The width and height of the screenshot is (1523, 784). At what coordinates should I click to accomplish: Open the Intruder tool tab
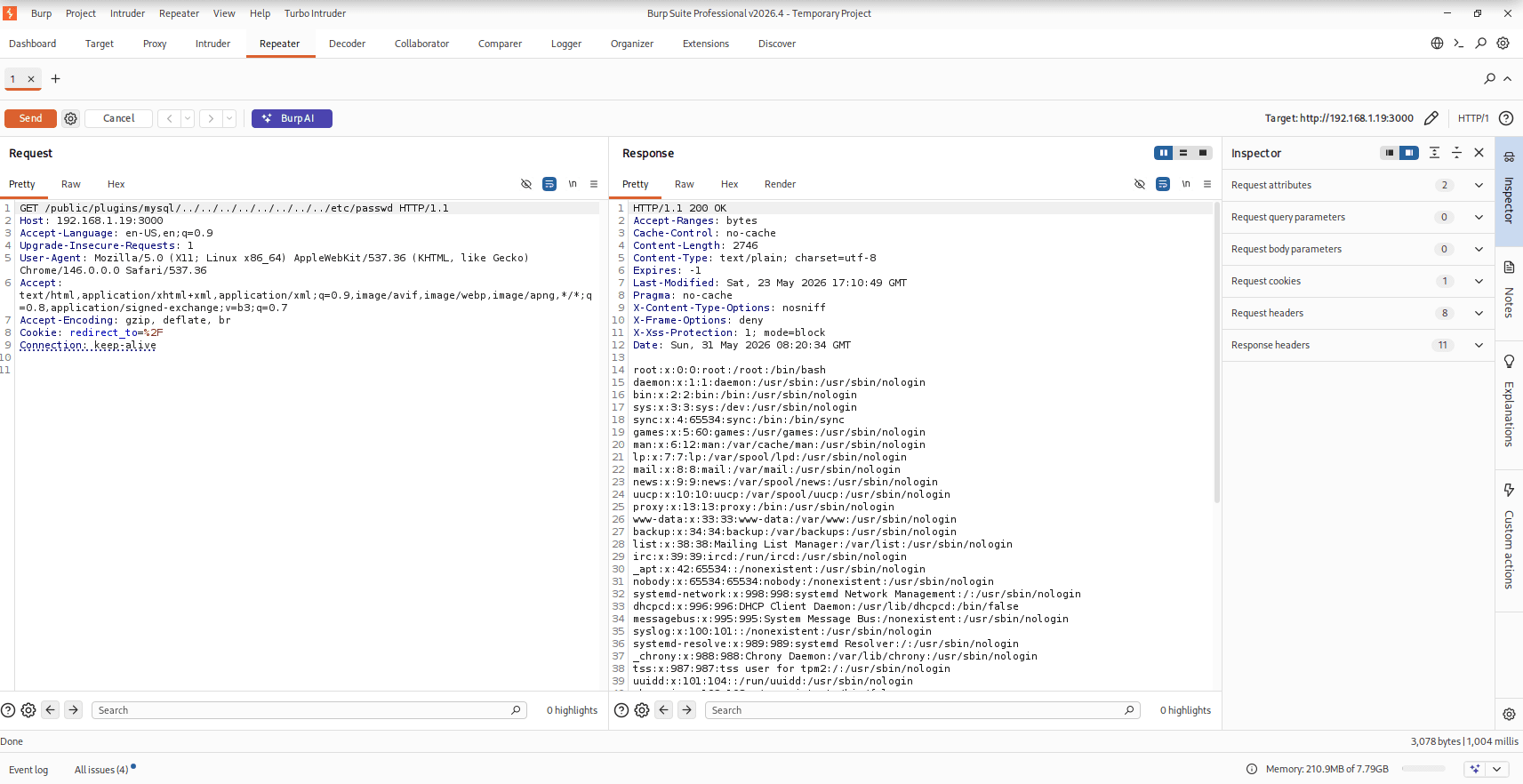click(212, 44)
